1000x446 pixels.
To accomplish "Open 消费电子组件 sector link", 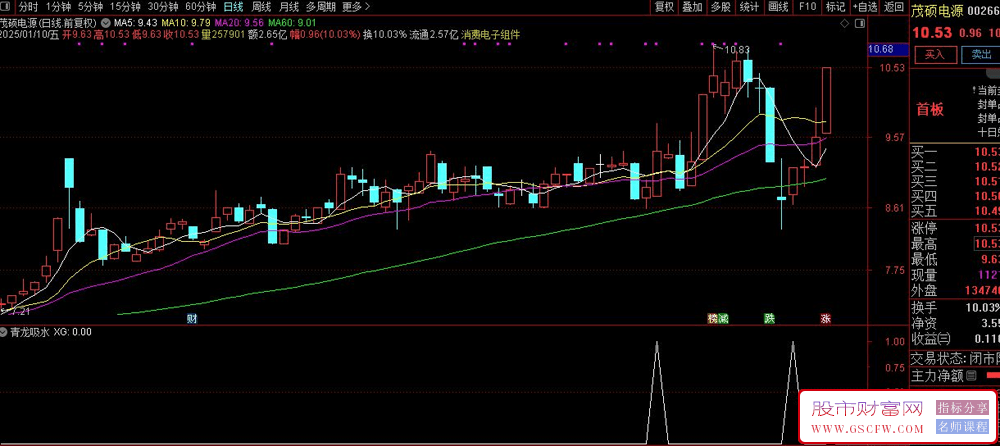I will point(490,34).
